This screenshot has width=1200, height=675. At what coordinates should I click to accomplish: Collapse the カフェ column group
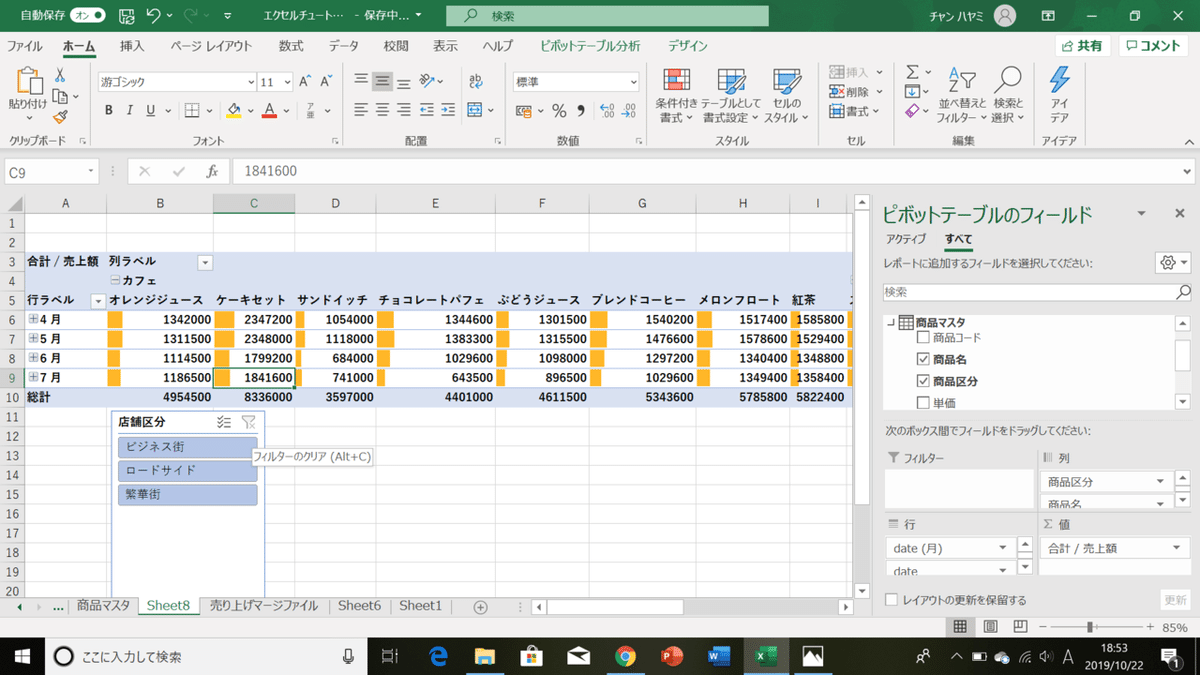[x=114, y=281]
